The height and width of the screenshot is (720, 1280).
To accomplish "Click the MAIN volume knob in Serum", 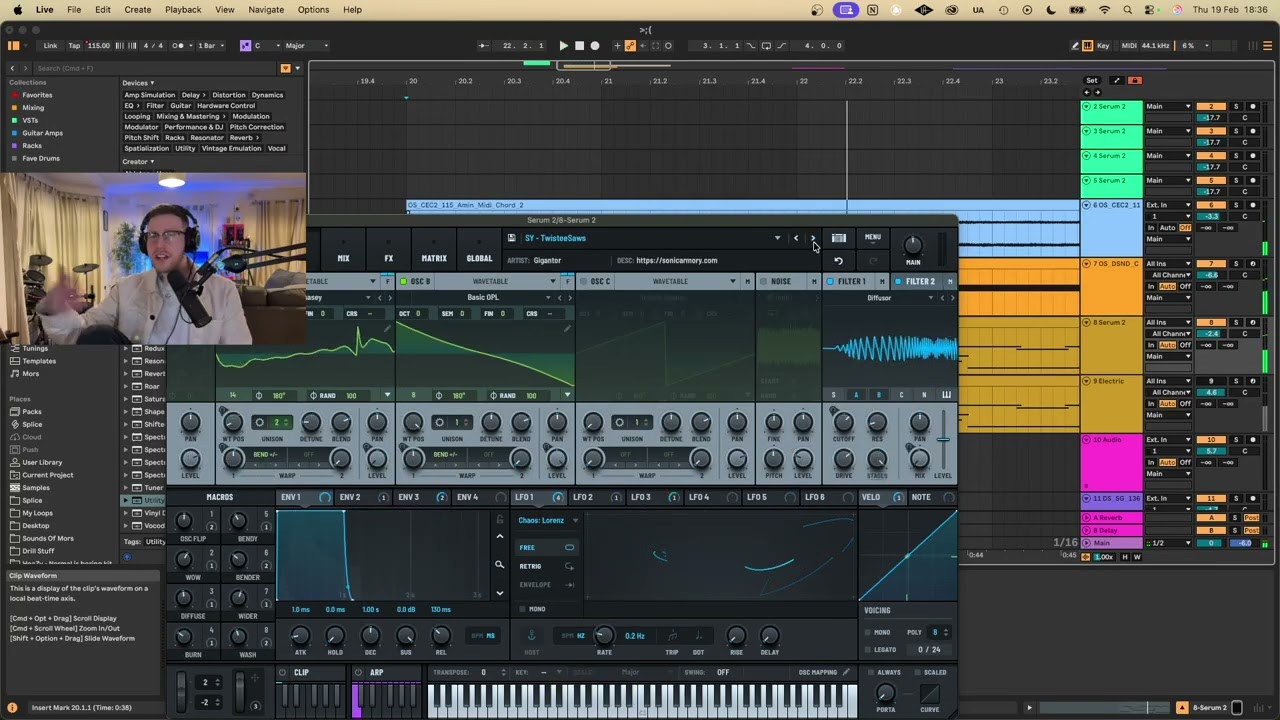I will pyautogui.click(x=912, y=245).
